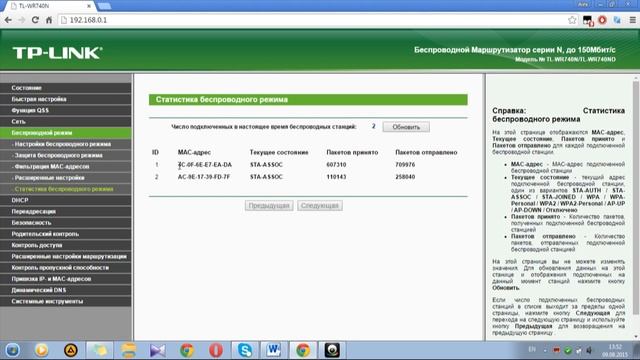This screenshot has width=640, height=360.
Task: Open Привязка IP- и MAC-адресов menu
Action: pyautogui.click(x=66, y=279)
